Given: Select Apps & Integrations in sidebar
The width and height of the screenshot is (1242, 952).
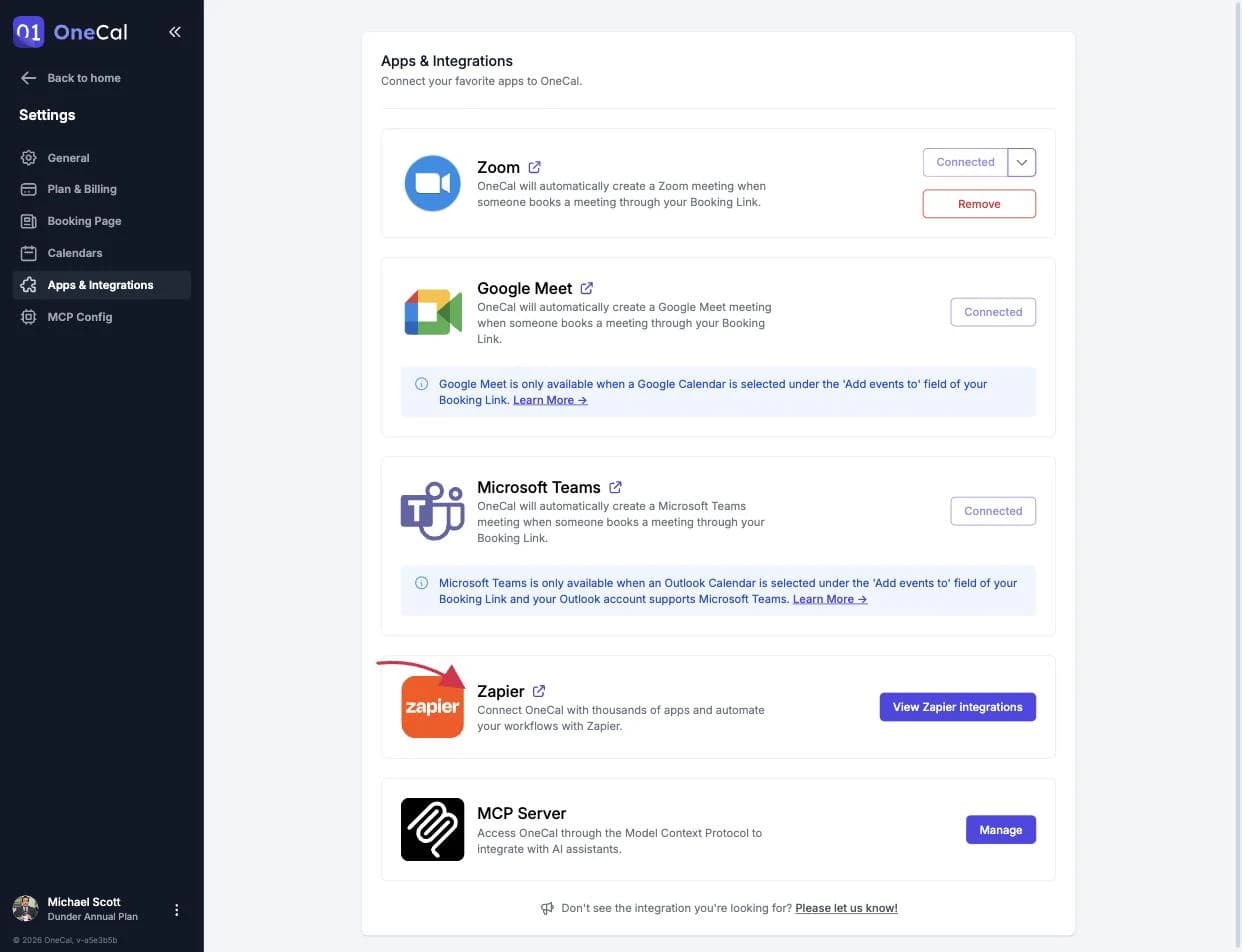Looking at the screenshot, I should 102,285.
